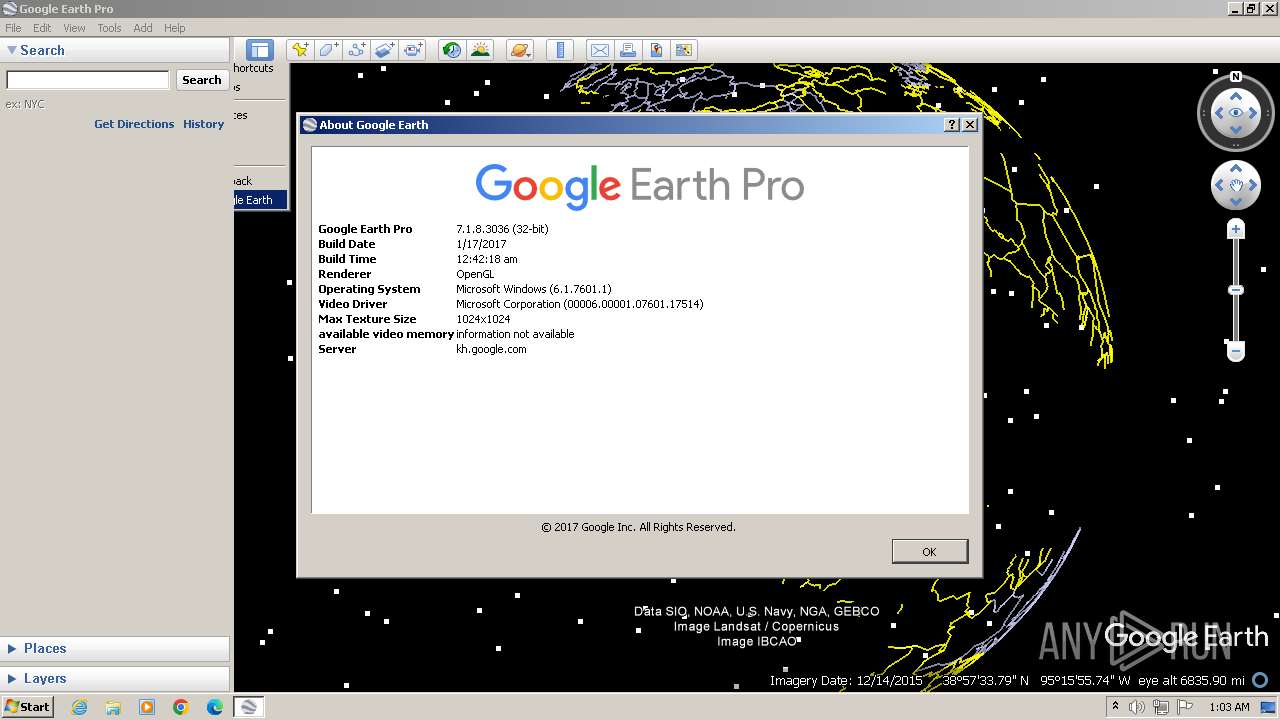The height and width of the screenshot is (720, 1280).
Task: Open the Tools menu
Action: [x=109, y=28]
